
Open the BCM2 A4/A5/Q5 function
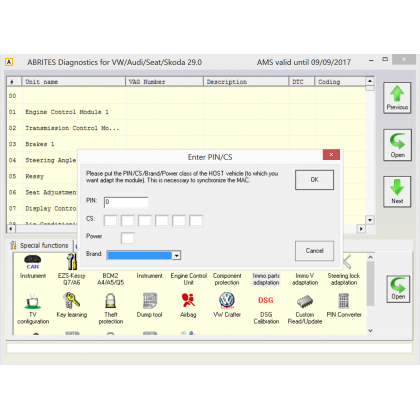(110, 279)
